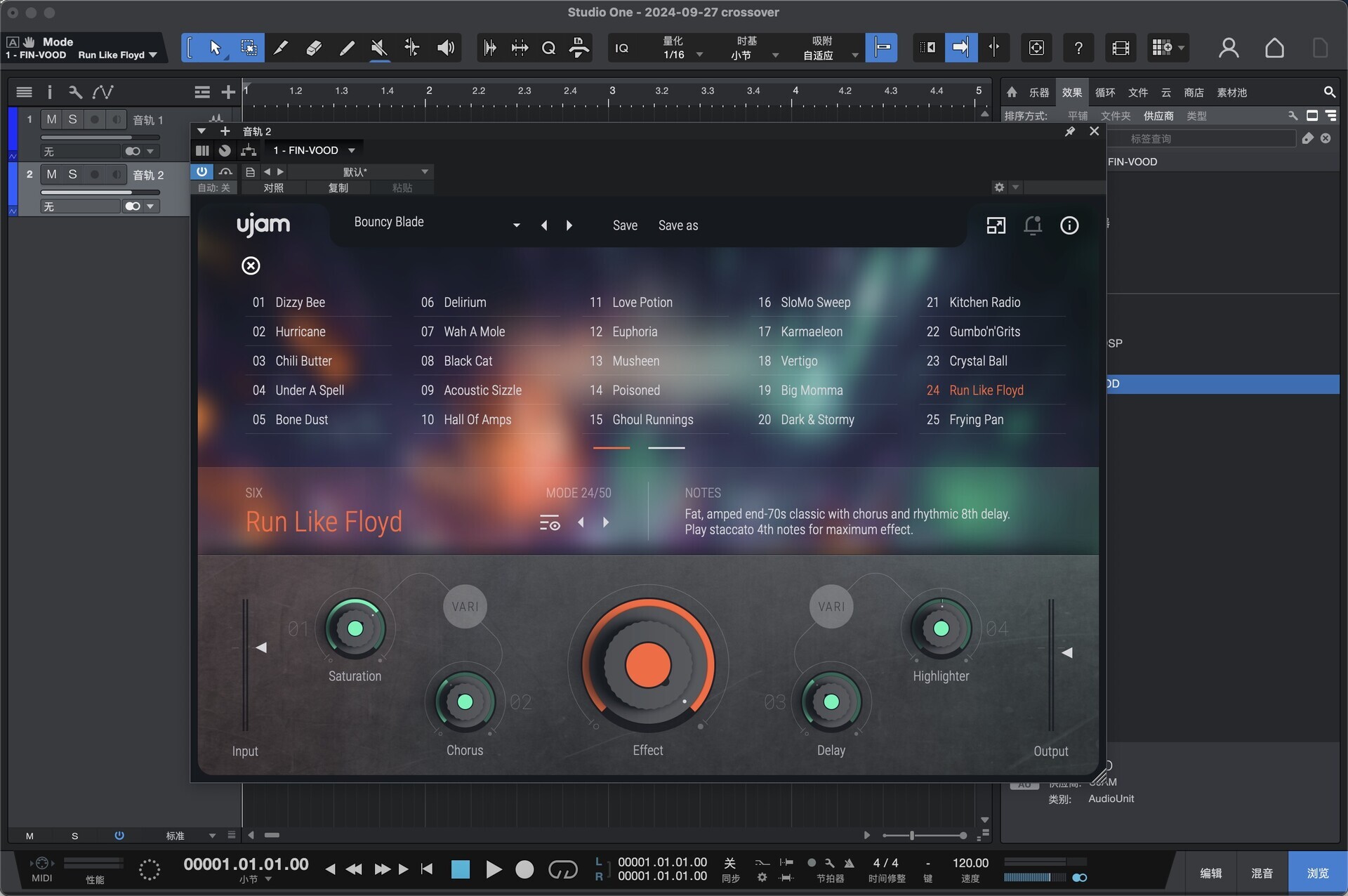The width and height of the screenshot is (1348, 896).
Task: Switch to the 商店 browser tab
Action: [1194, 93]
